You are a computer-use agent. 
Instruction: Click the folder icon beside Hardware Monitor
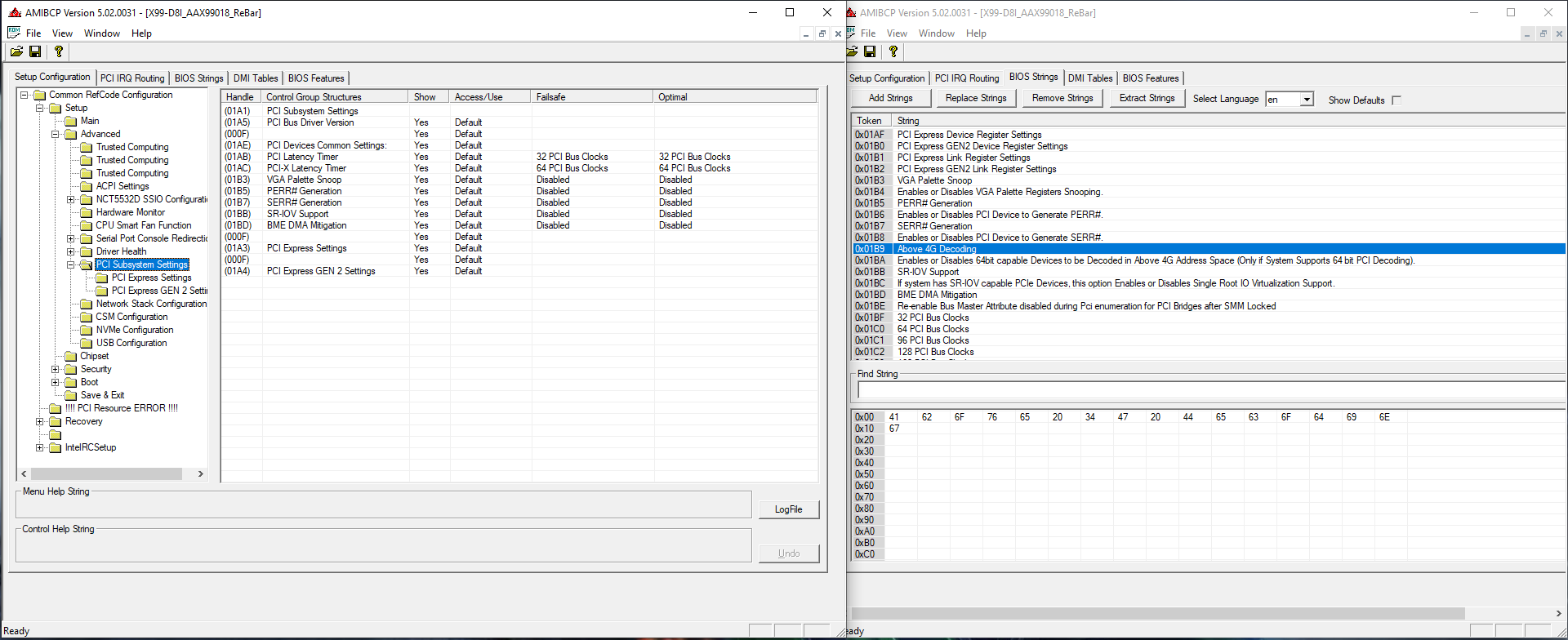[x=87, y=212]
